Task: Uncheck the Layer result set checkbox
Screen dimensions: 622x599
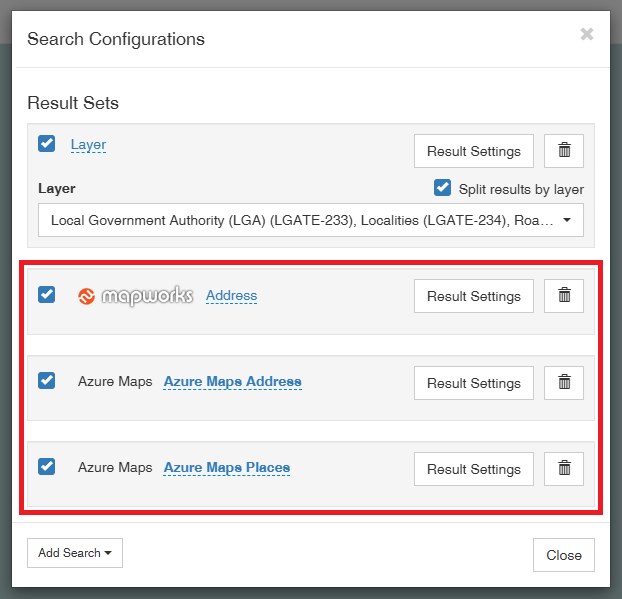Action: click(46, 144)
